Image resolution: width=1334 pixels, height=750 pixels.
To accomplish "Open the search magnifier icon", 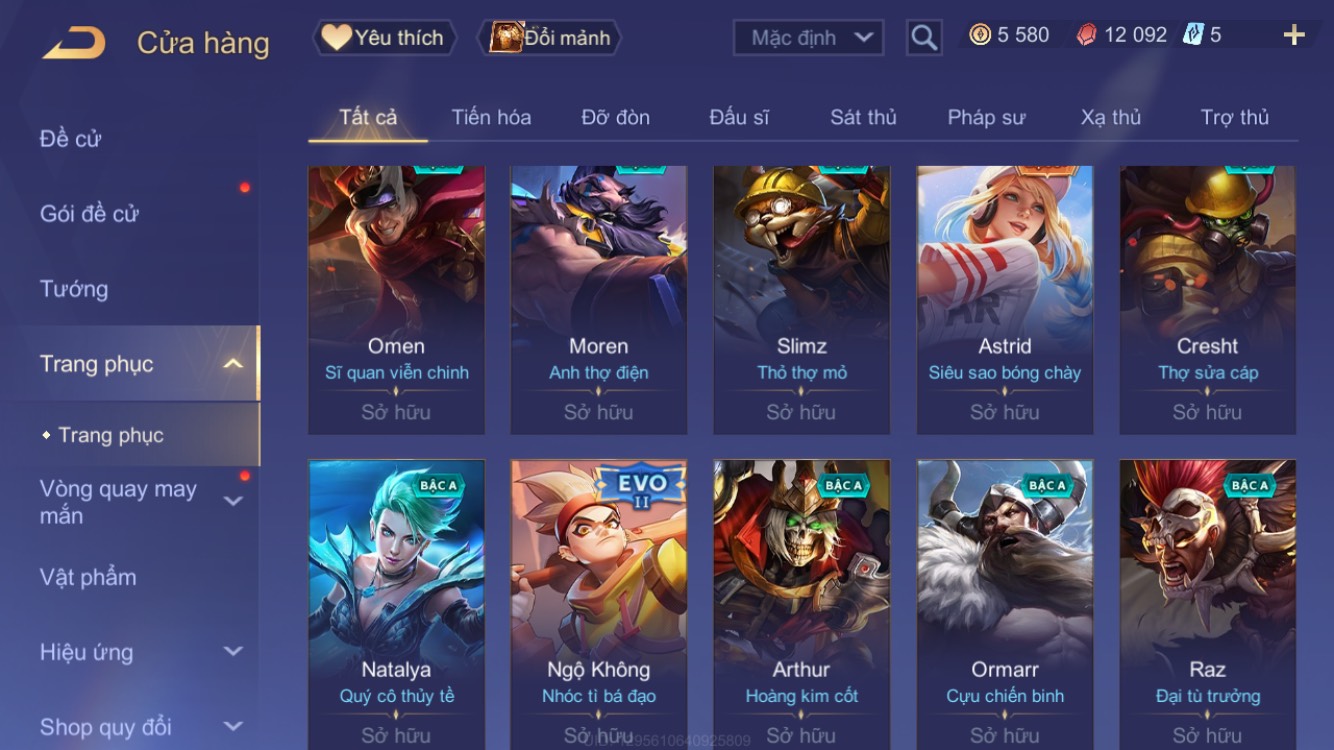I will 924,38.
